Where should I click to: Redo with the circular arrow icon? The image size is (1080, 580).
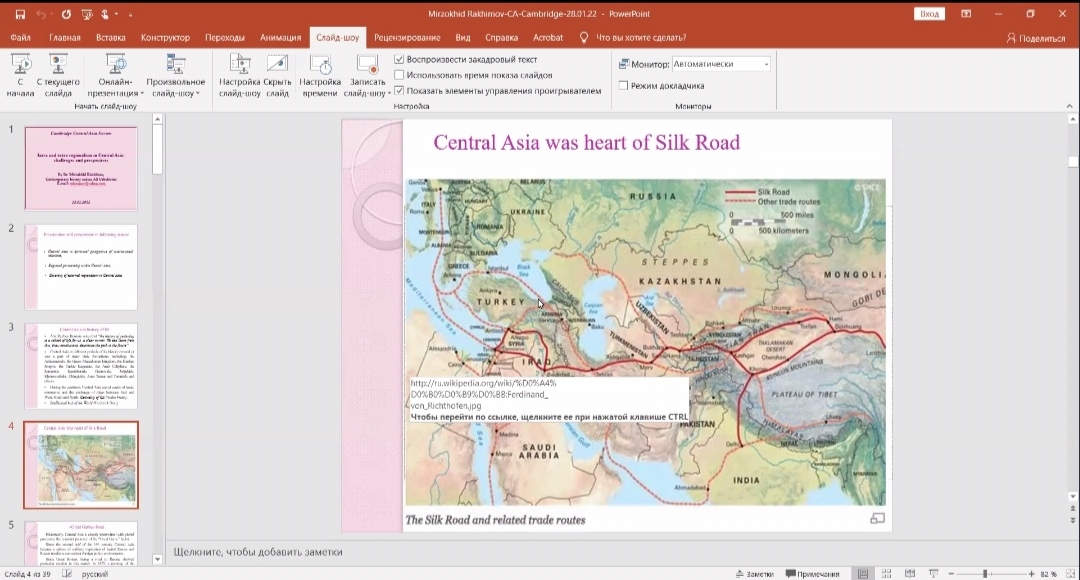click(66, 14)
